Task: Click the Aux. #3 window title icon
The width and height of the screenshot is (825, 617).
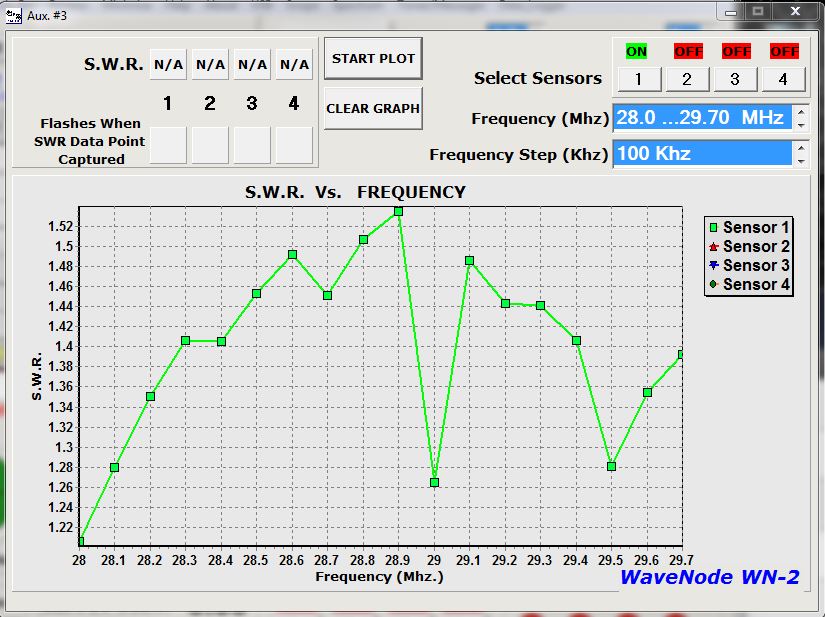Action: point(13,14)
